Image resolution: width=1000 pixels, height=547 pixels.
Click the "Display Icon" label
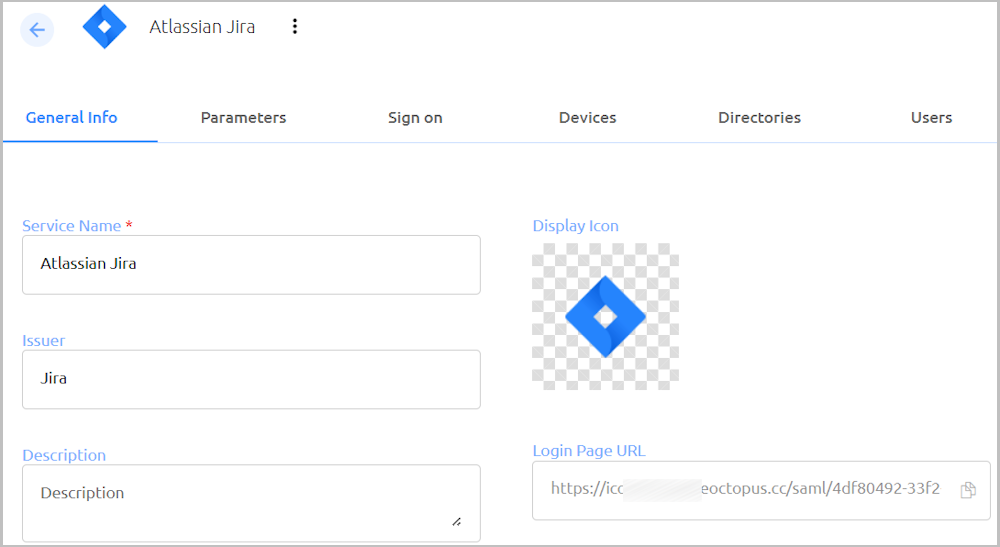pos(575,226)
